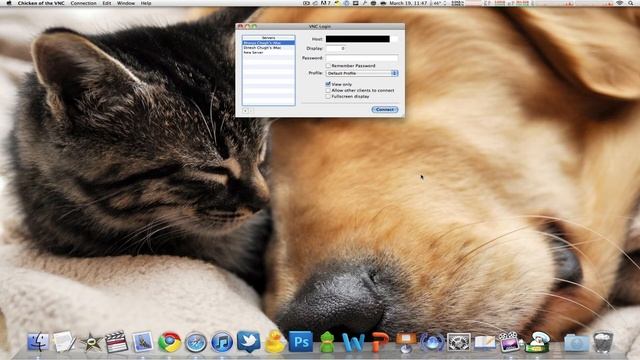
Task: Launch Safari from the dock
Action: [196, 342]
